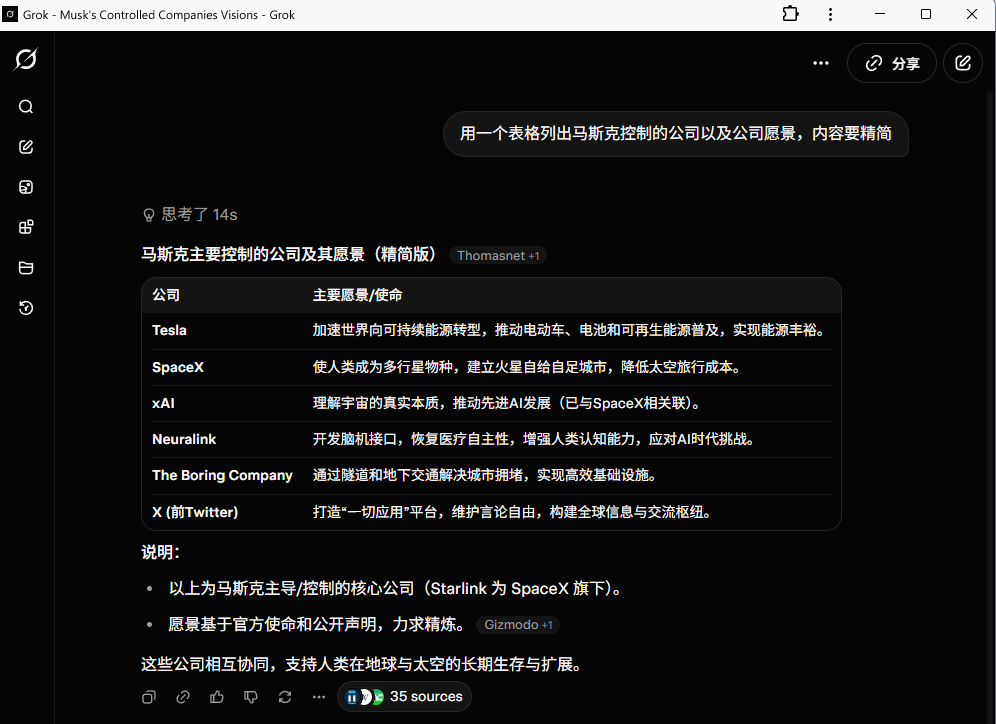Click the user prompt message bubble
The height and width of the screenshot is (724, 996).
[x=676, y=133]
